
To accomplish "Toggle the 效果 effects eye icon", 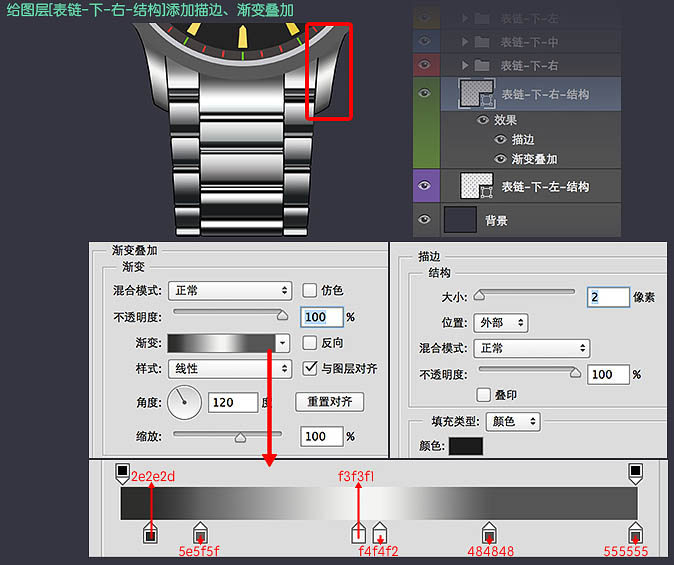I will point(483,120).
